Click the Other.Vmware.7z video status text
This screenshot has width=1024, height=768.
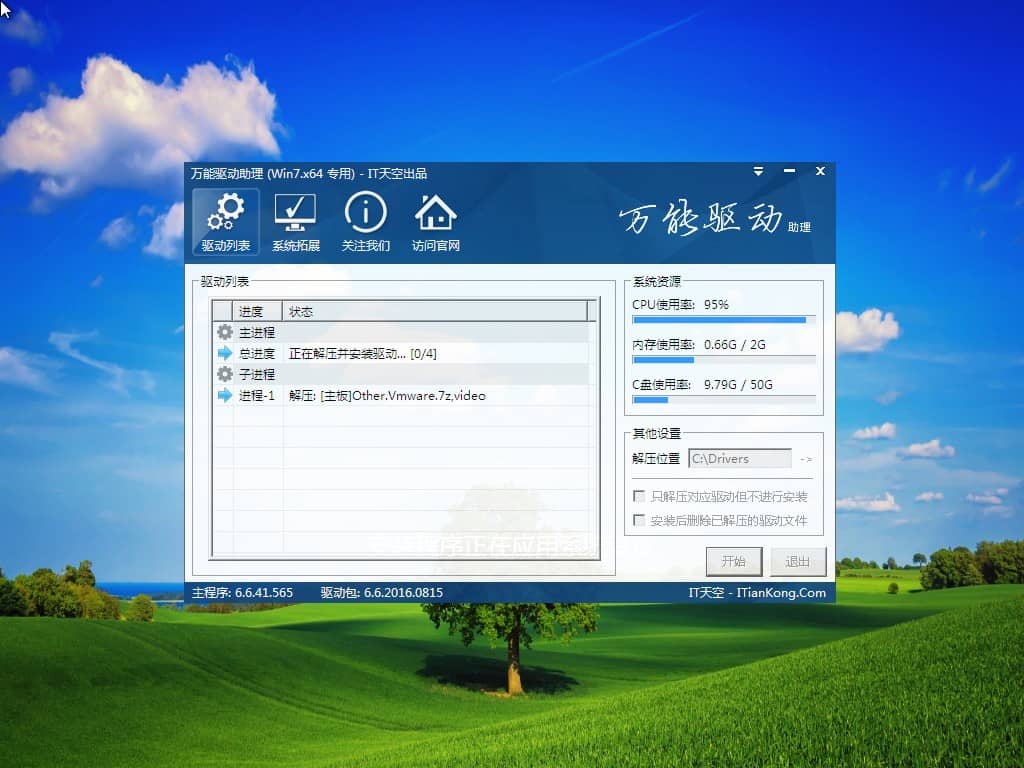coord(387,396)
